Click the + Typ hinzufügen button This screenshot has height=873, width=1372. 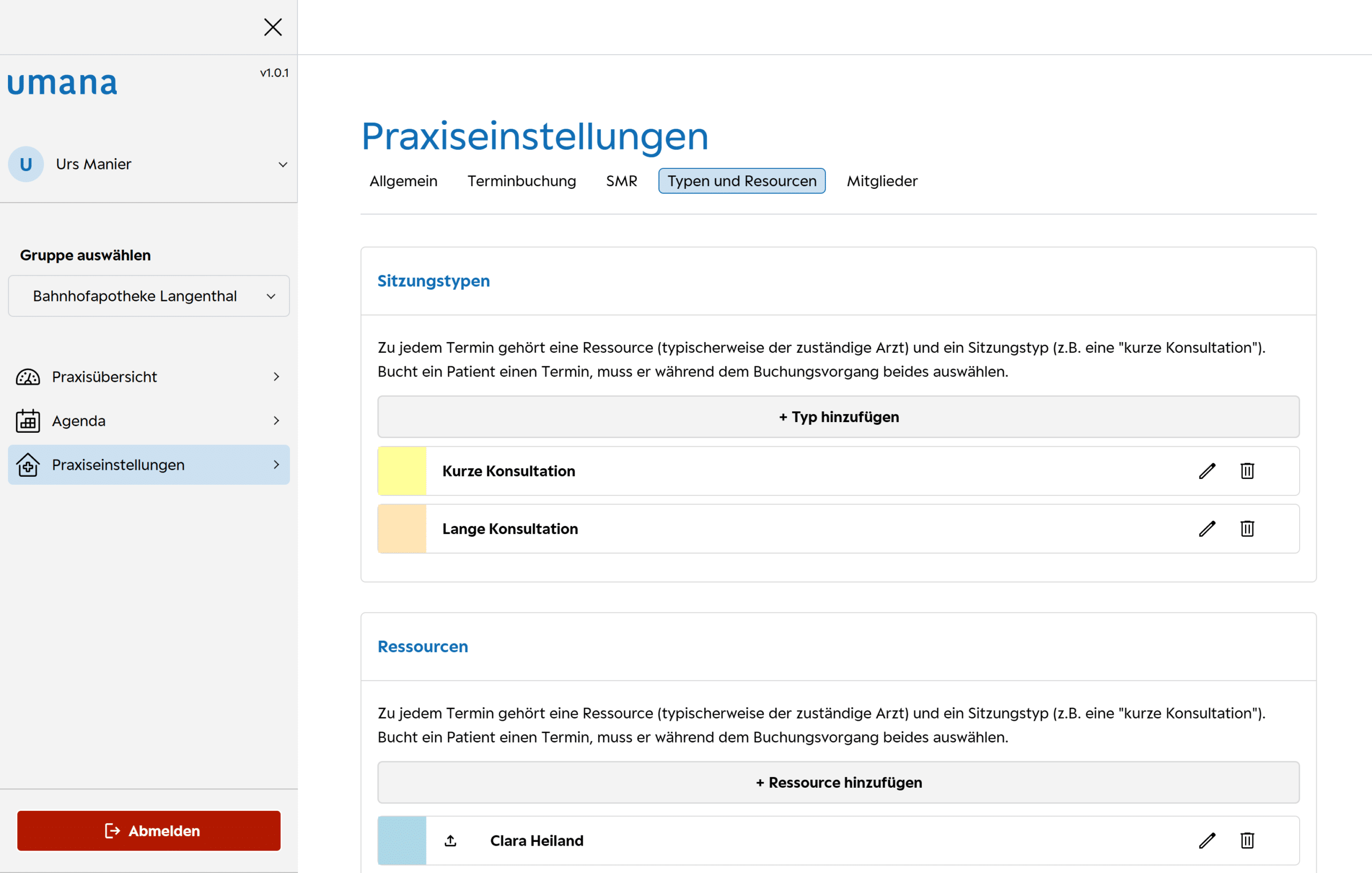click(x=839, y=417)
